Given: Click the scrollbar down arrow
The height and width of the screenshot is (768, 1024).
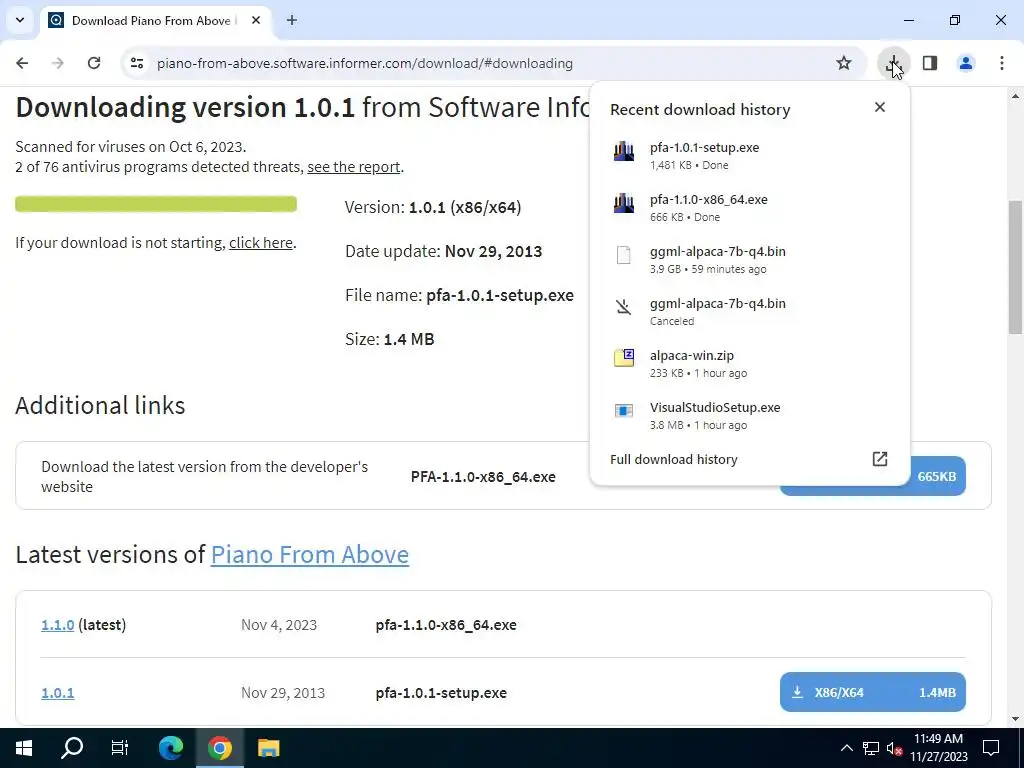Looking at the screenshot, I should (x=1015, y=719).
